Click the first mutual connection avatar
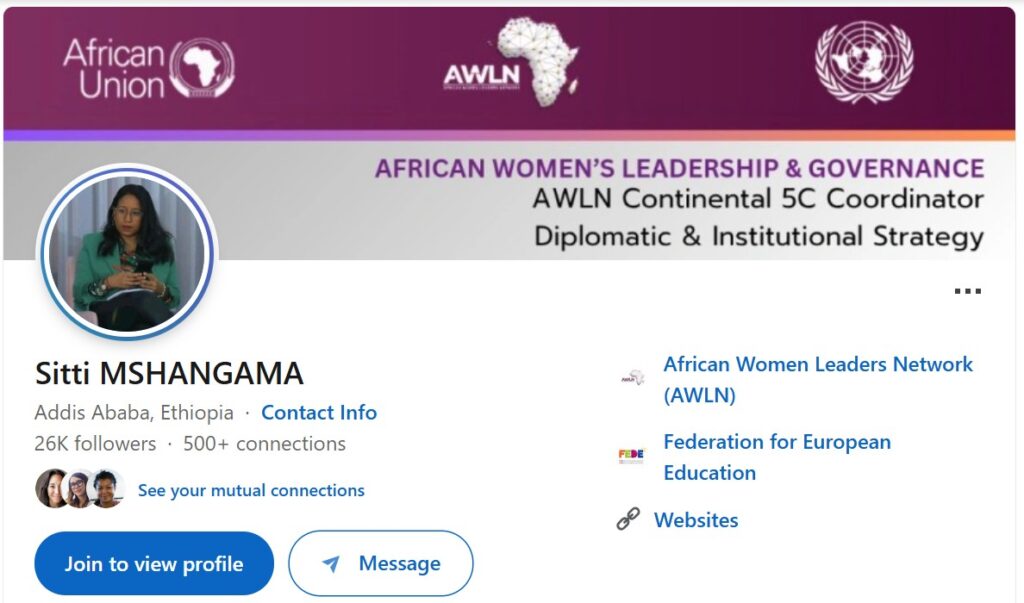Screen dimensions: 1024x603 pos(51,489)
